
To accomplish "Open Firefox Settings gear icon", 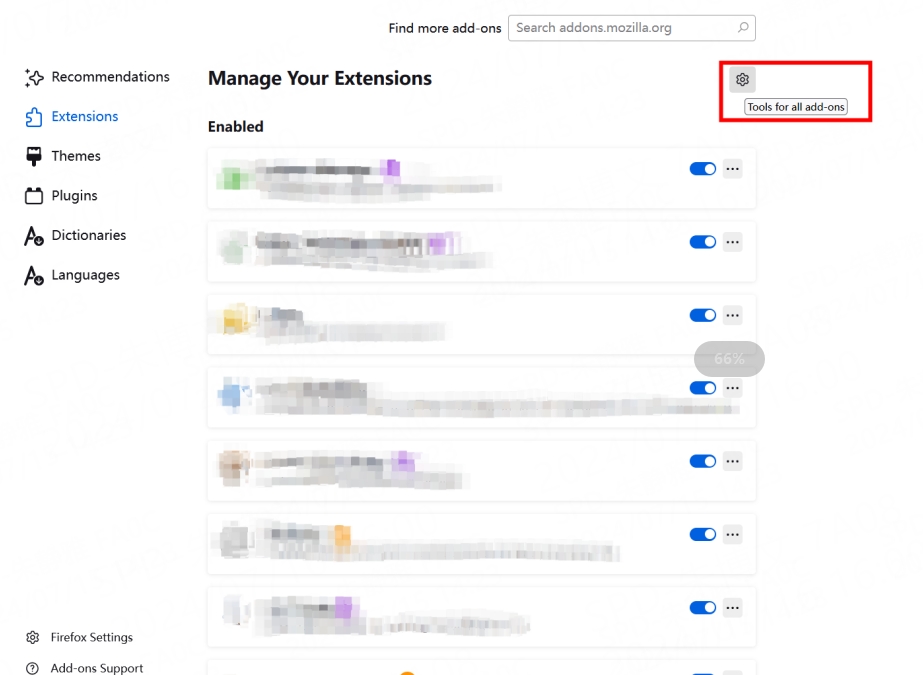I will click(x=33, y=638).
